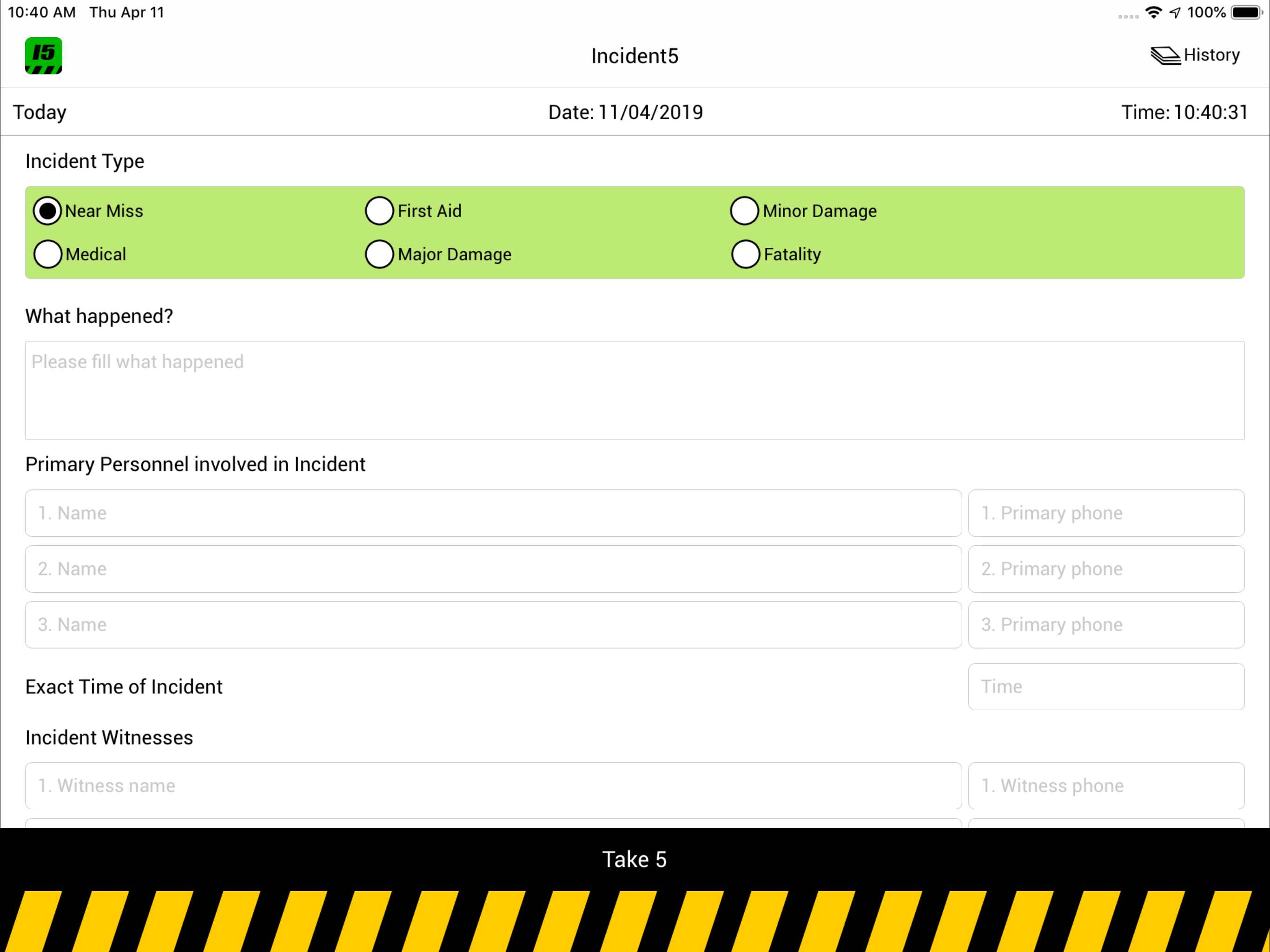Click the 1. Witness phone field

point(1105,786)
